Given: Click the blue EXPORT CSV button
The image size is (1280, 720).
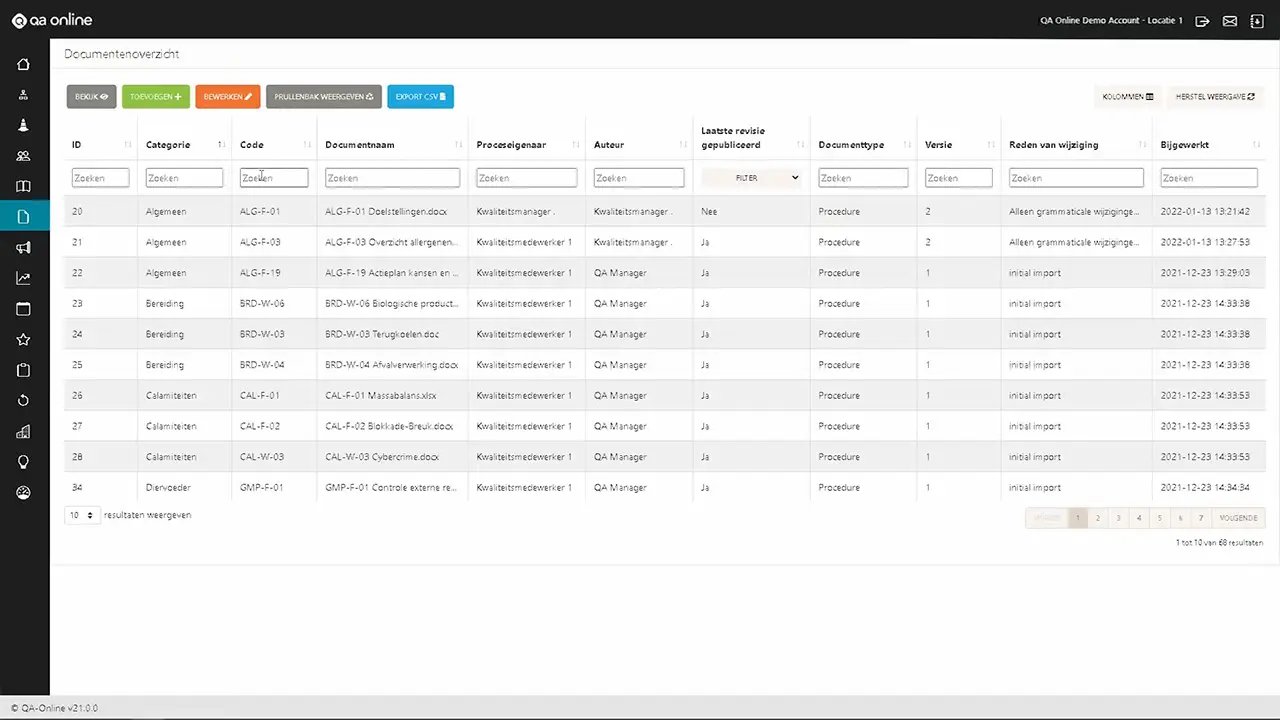Looking at the screenshot, I should tap(421, 97).
